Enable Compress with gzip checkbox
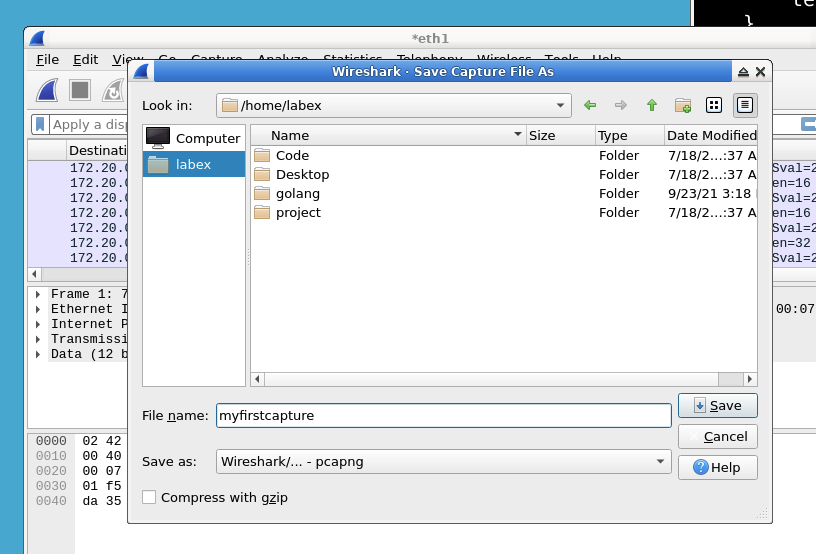 pyautogui.click(x=149, y=497)
